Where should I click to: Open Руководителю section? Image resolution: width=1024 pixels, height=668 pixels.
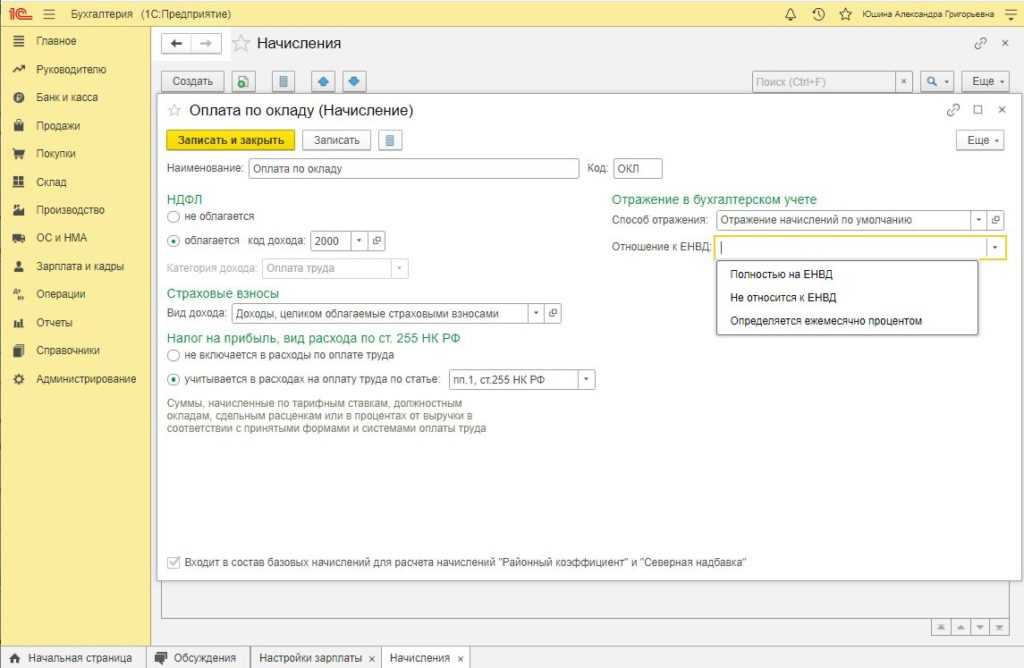coord(71,69)
